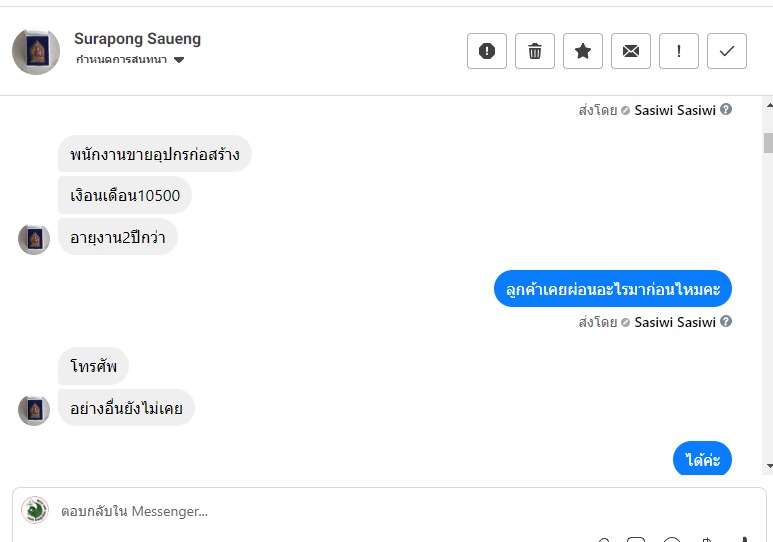
Task: Mark conversation done with checkmark icon
Action: [x=727, y=51]
